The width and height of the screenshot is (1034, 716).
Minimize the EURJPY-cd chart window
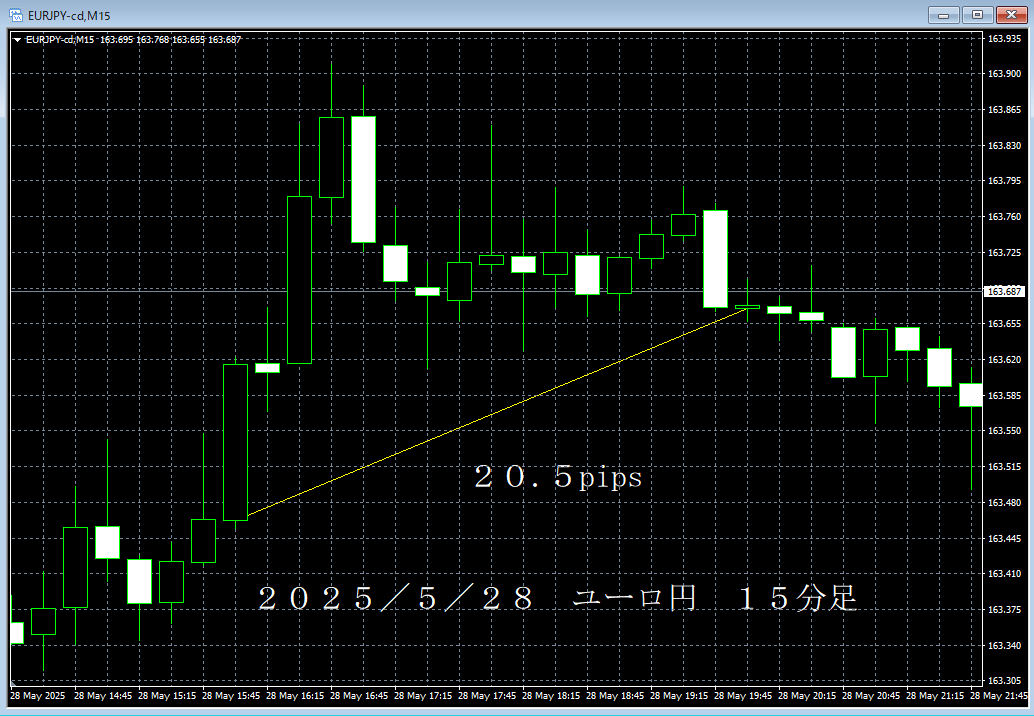pyautogui.click(x=944, y=14)
